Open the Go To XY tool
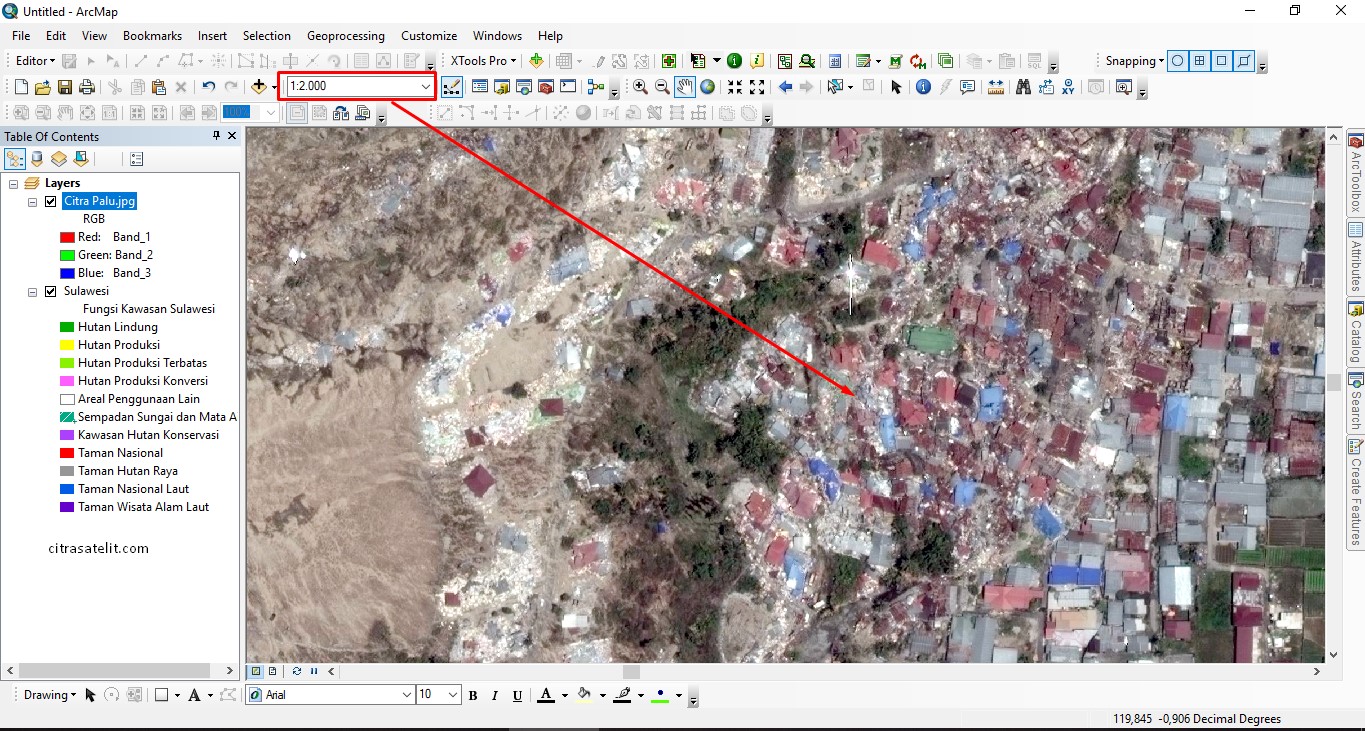1365x731 pixels. [1069, 87]
